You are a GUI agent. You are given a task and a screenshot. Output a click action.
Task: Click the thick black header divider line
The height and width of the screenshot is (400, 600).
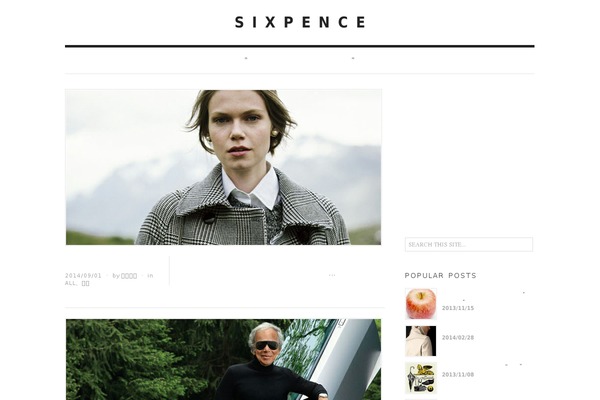click(300, 46)
